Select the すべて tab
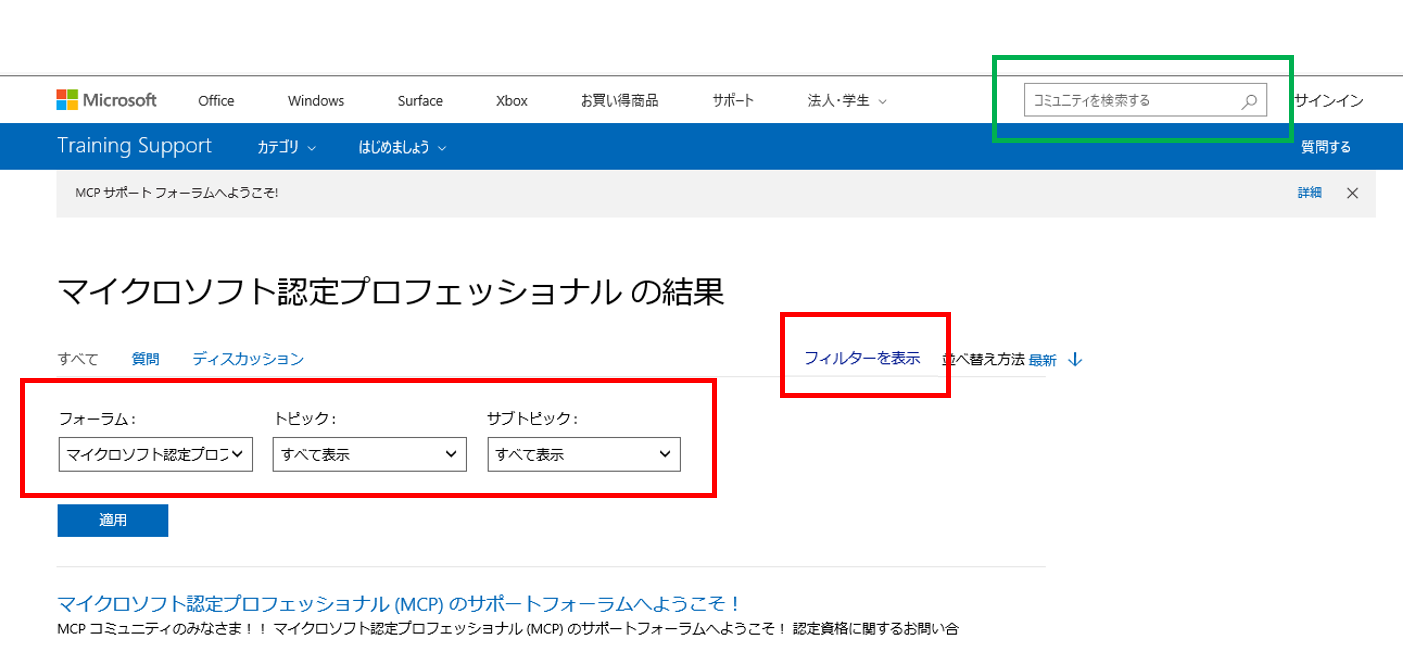1403x671 pixels. (78, 359)
